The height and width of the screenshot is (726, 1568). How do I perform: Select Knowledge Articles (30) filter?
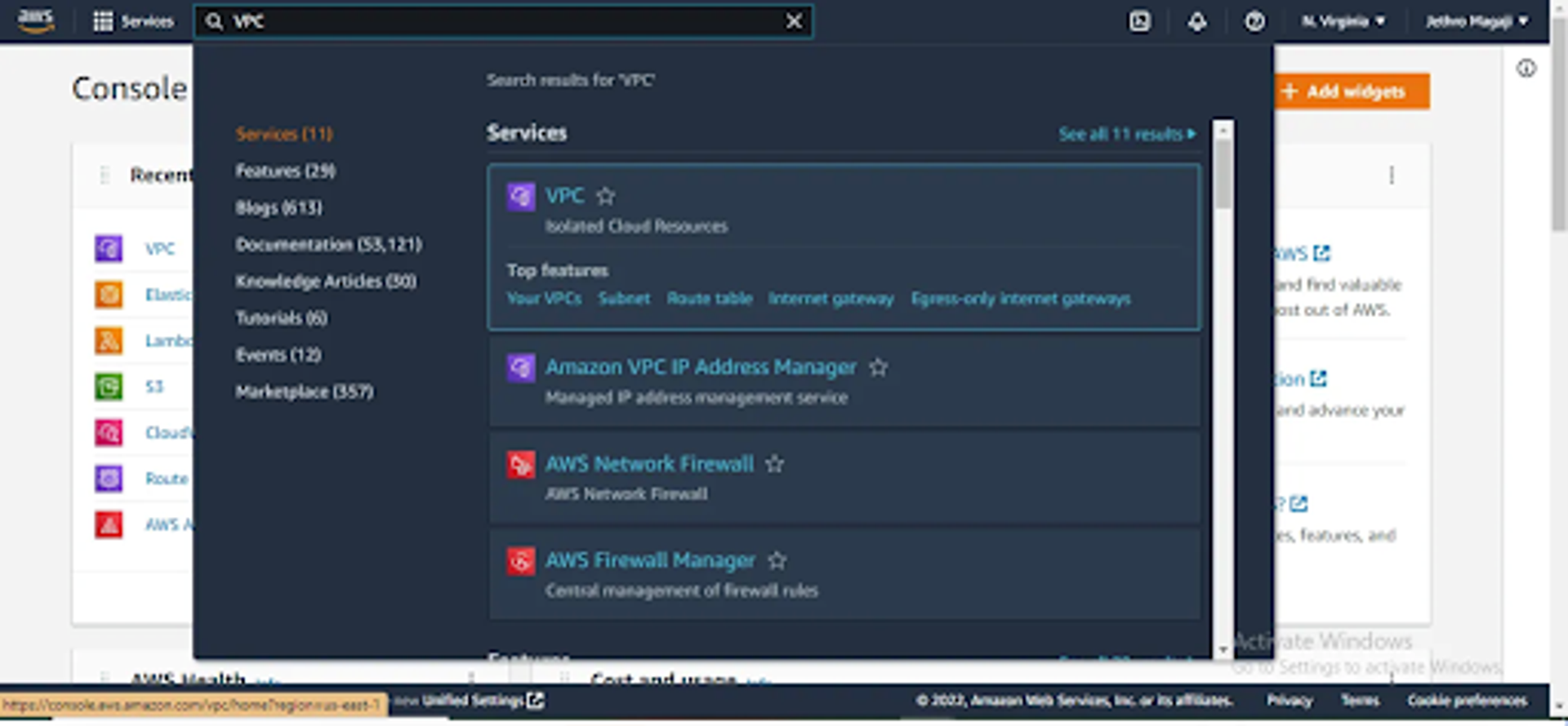[x=326, y=281]
